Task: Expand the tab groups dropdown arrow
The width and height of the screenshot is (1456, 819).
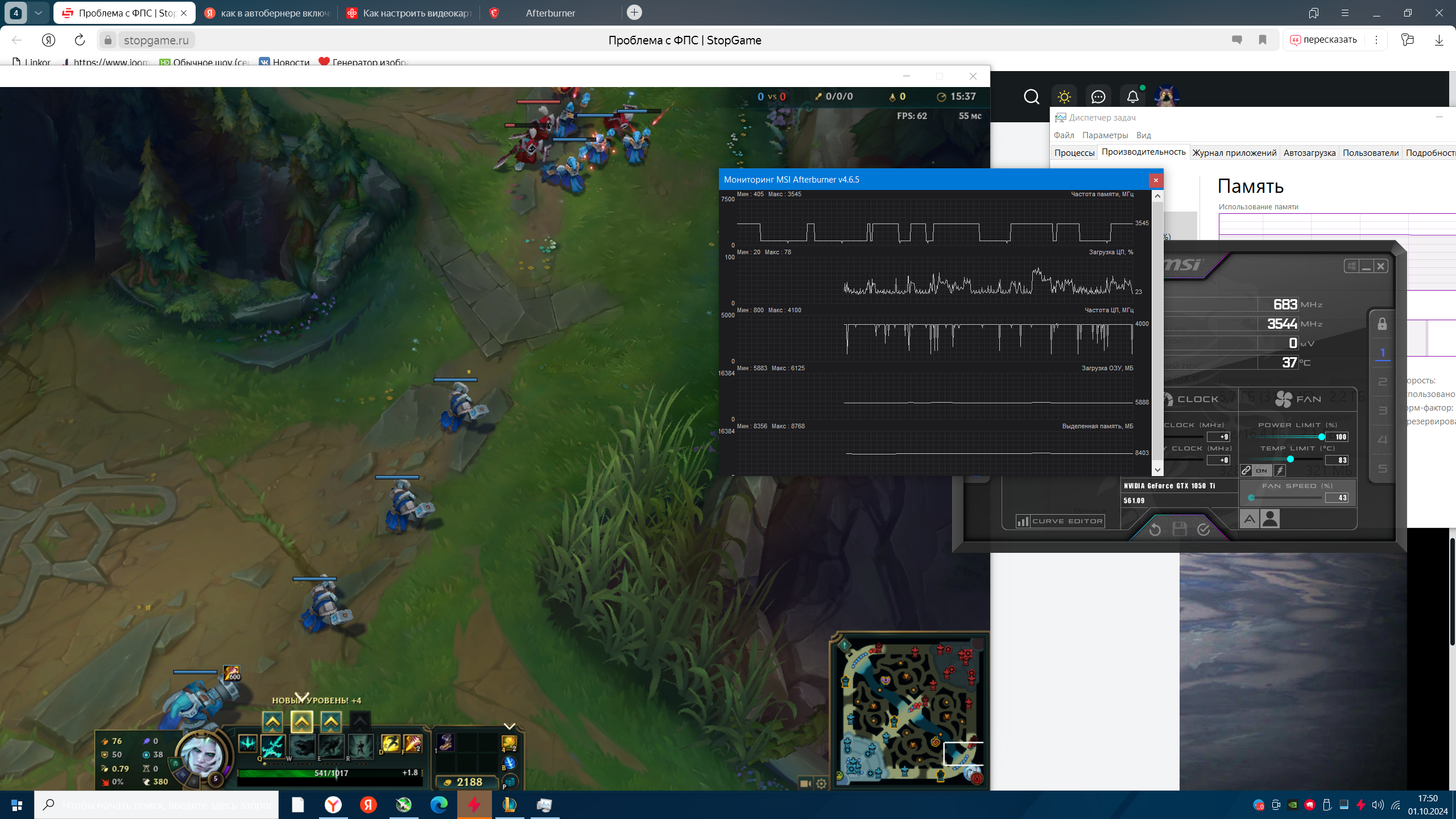Action: [x=38, y=13]
